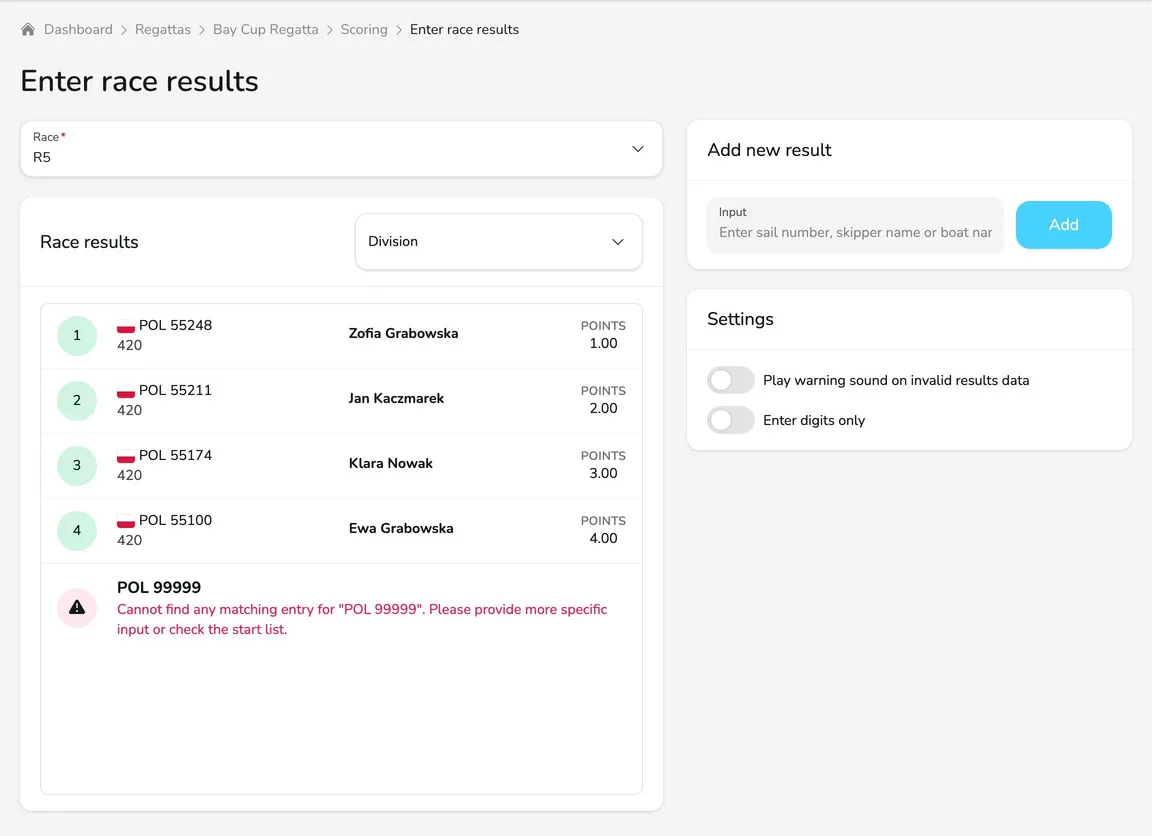Select sail number POL 55248

tap(175, 325)
